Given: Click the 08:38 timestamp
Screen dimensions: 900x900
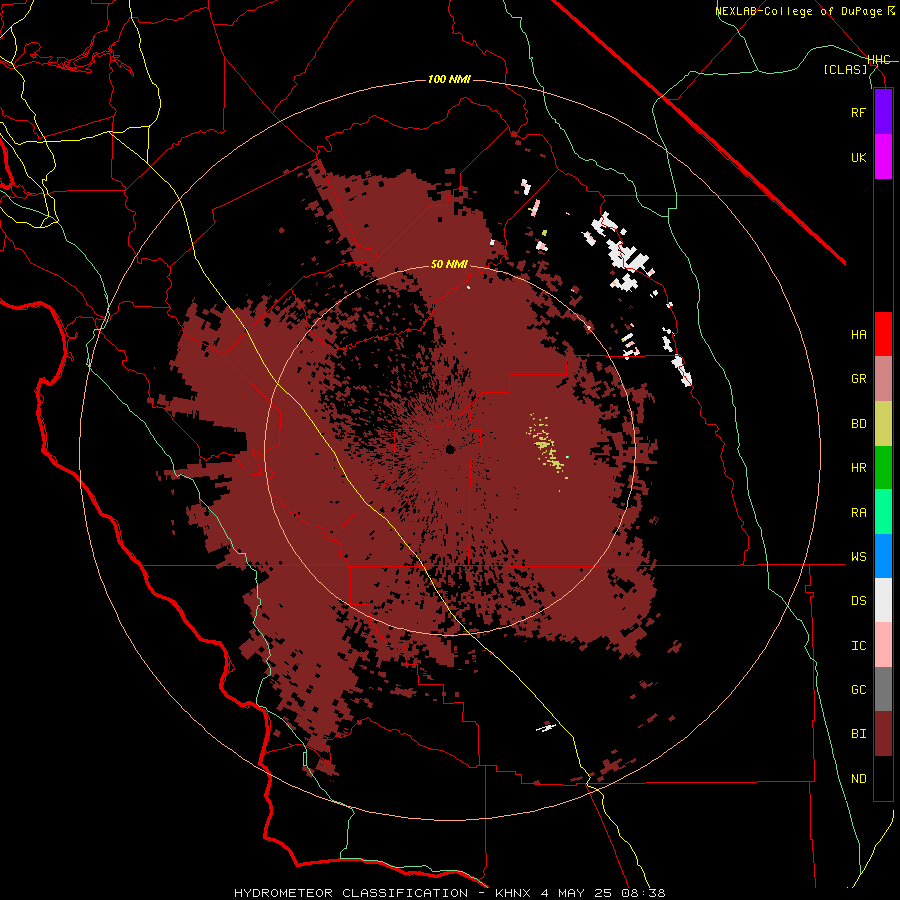Looking at the screenshot, I should pyautogui.click(x=642, y=893).
